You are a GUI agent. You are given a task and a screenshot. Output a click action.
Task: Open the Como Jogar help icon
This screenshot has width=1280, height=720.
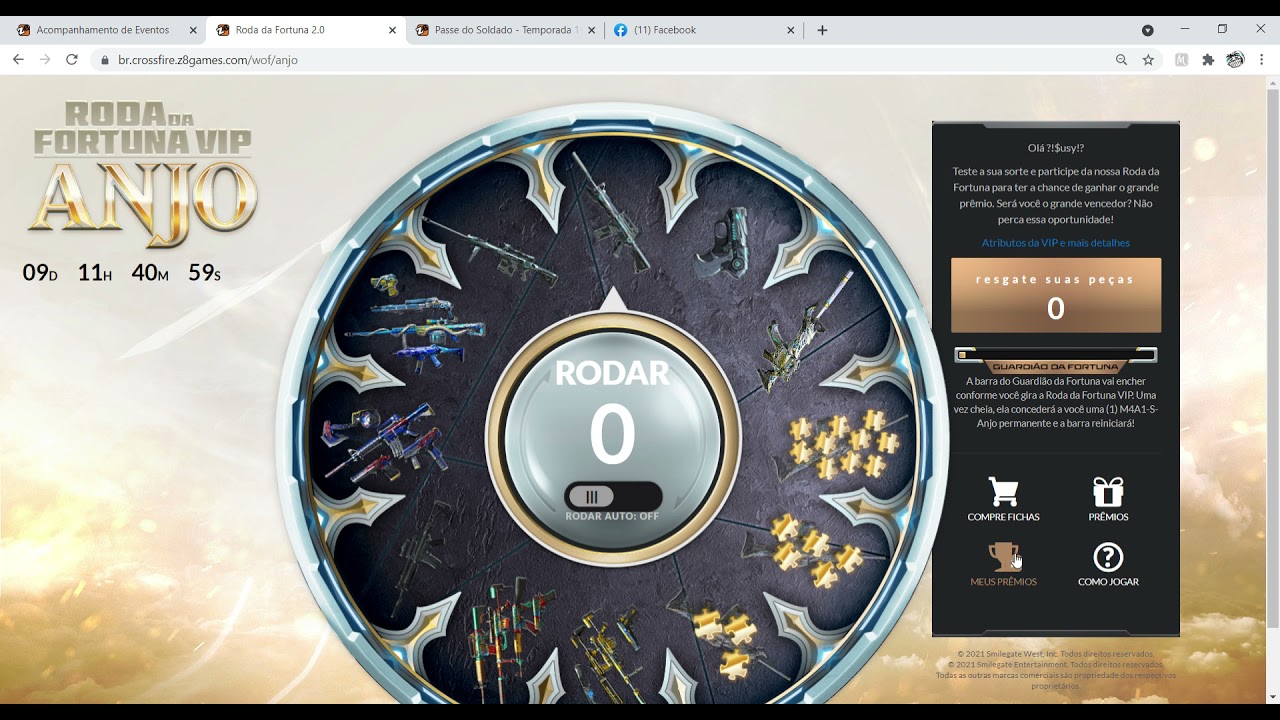(1108, 564)
